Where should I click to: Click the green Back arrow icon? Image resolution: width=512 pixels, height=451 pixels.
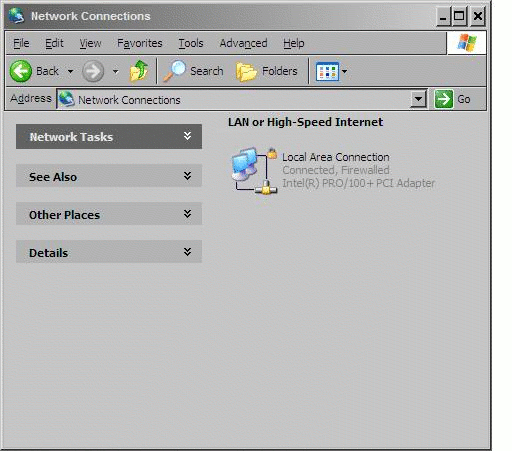tap(21, 71)
